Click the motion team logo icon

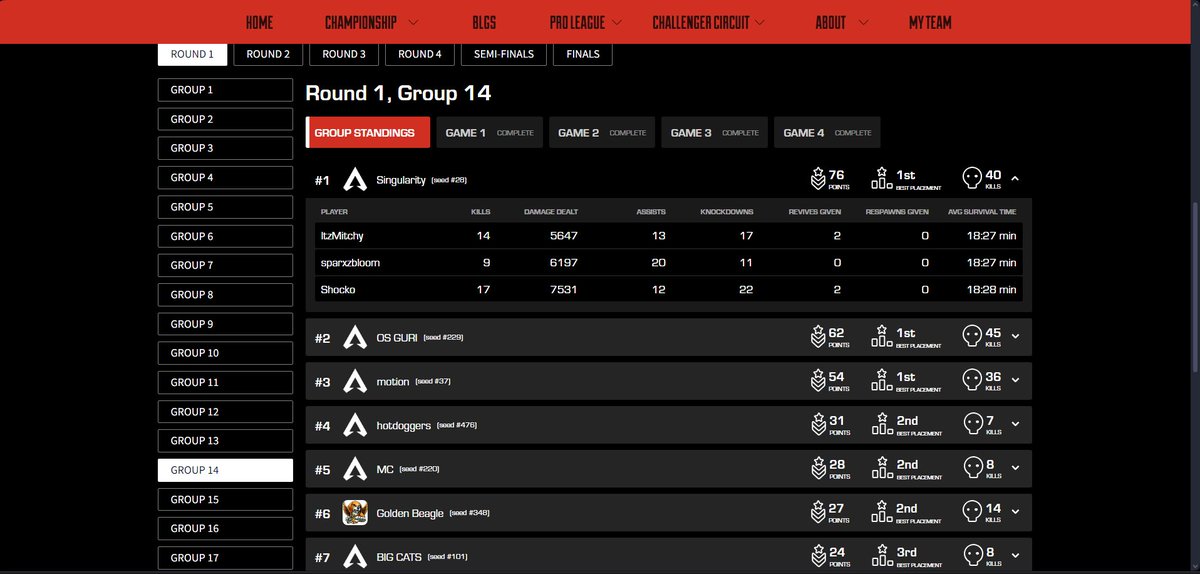[355, 381]
